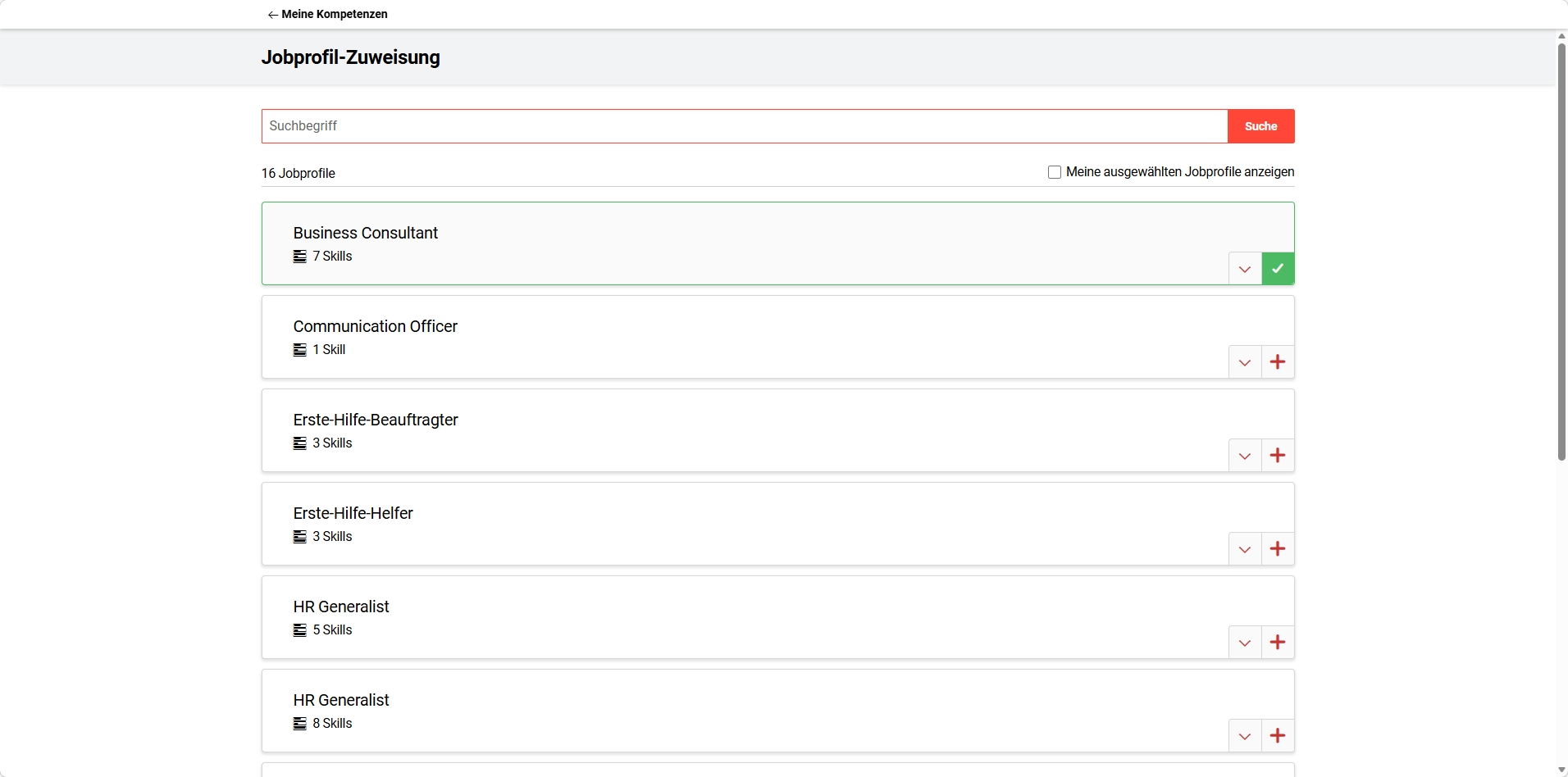This screenshot has height=777, width=1568.
Task: Click the Erste-Hilfe-Helfer title
Action: click(x=353, y=513)
